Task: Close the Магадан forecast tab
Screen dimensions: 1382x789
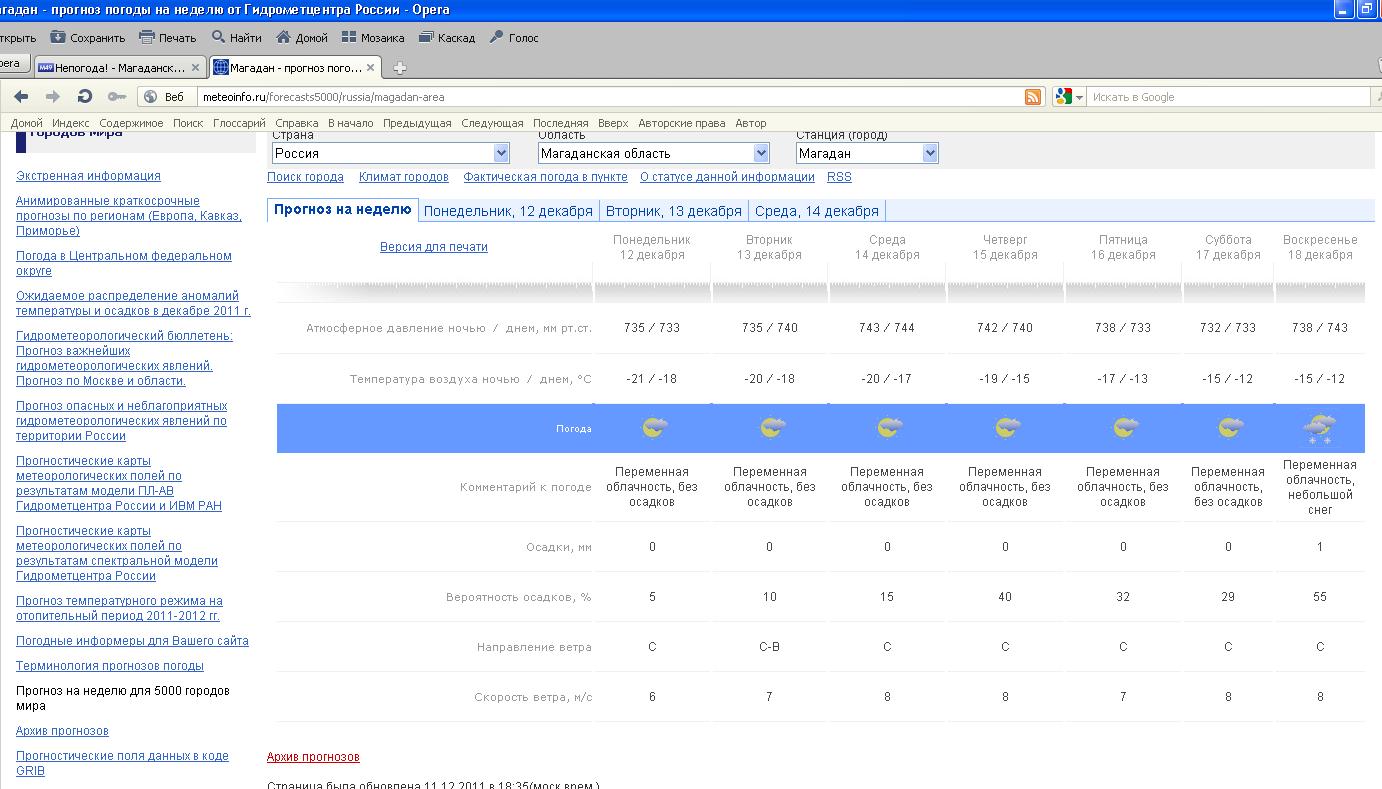Action: [x=371, y=68]
